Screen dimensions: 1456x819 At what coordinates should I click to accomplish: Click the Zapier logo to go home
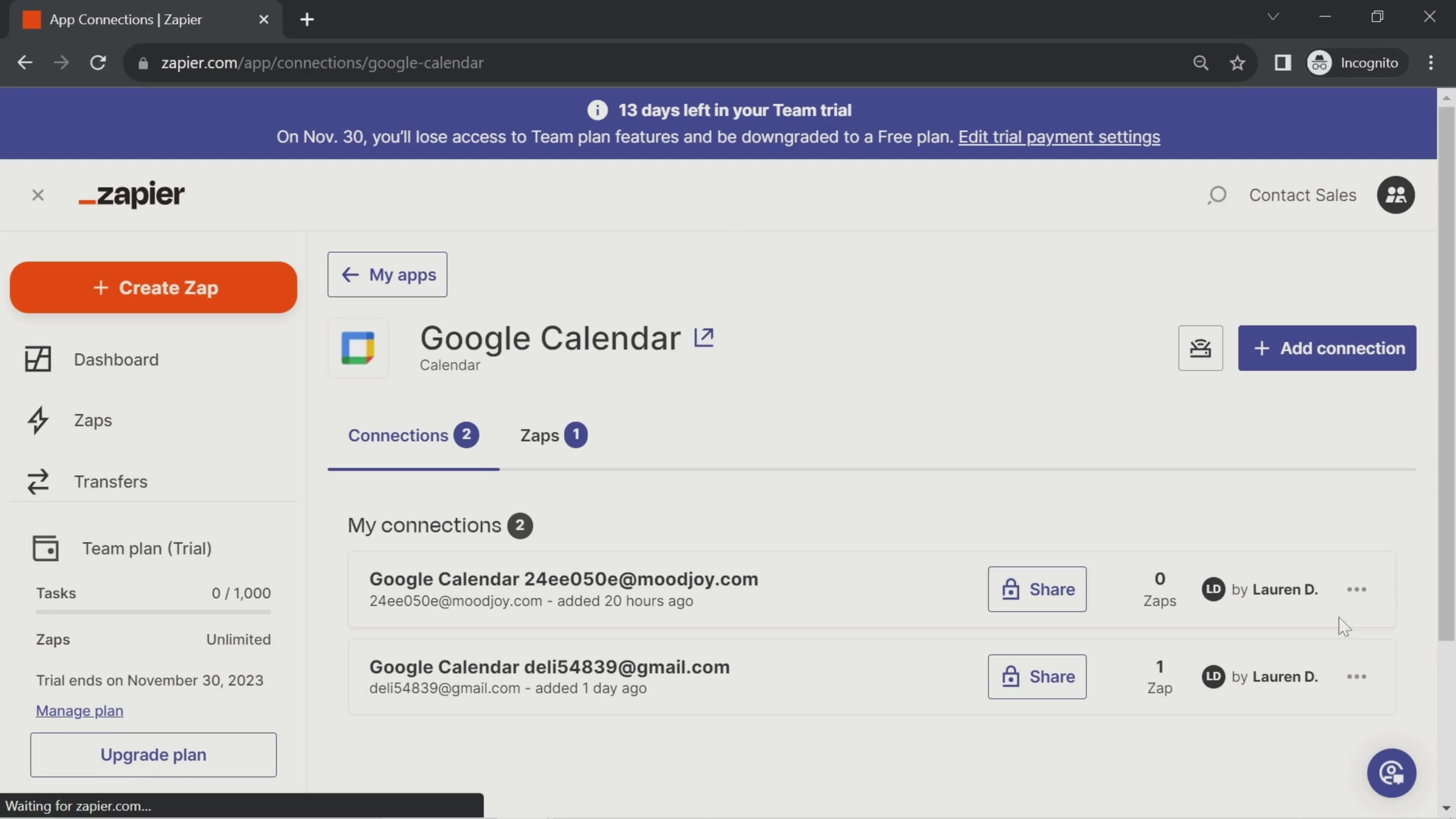131,194
